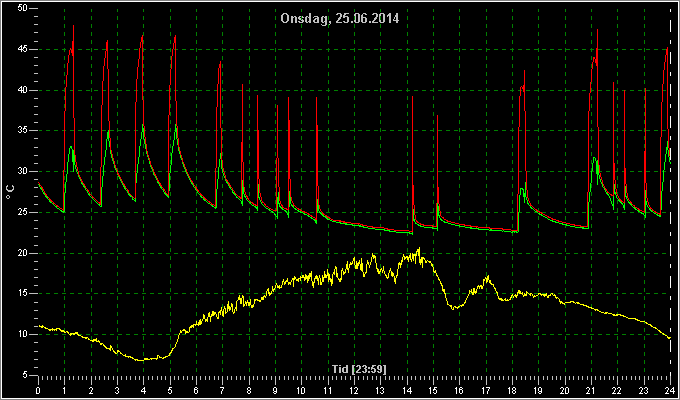Click the °C axis unit label
This screenshot has width=680, height=400.
click(x=10, y=192)
